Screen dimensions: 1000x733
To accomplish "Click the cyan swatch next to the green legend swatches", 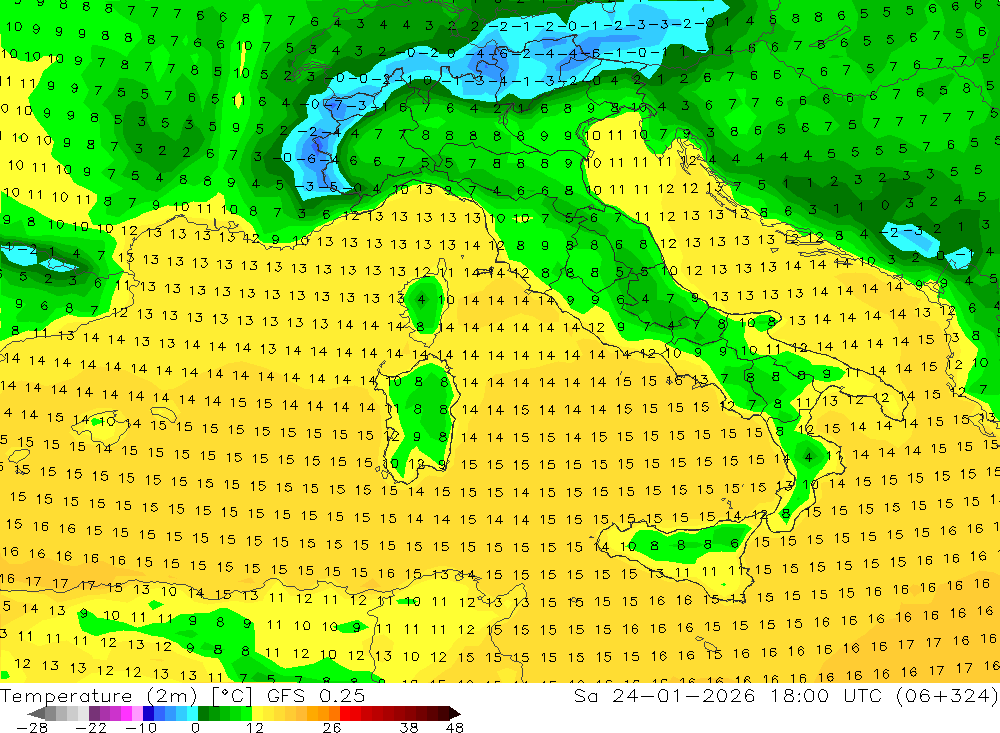I will tap(192, 713).
